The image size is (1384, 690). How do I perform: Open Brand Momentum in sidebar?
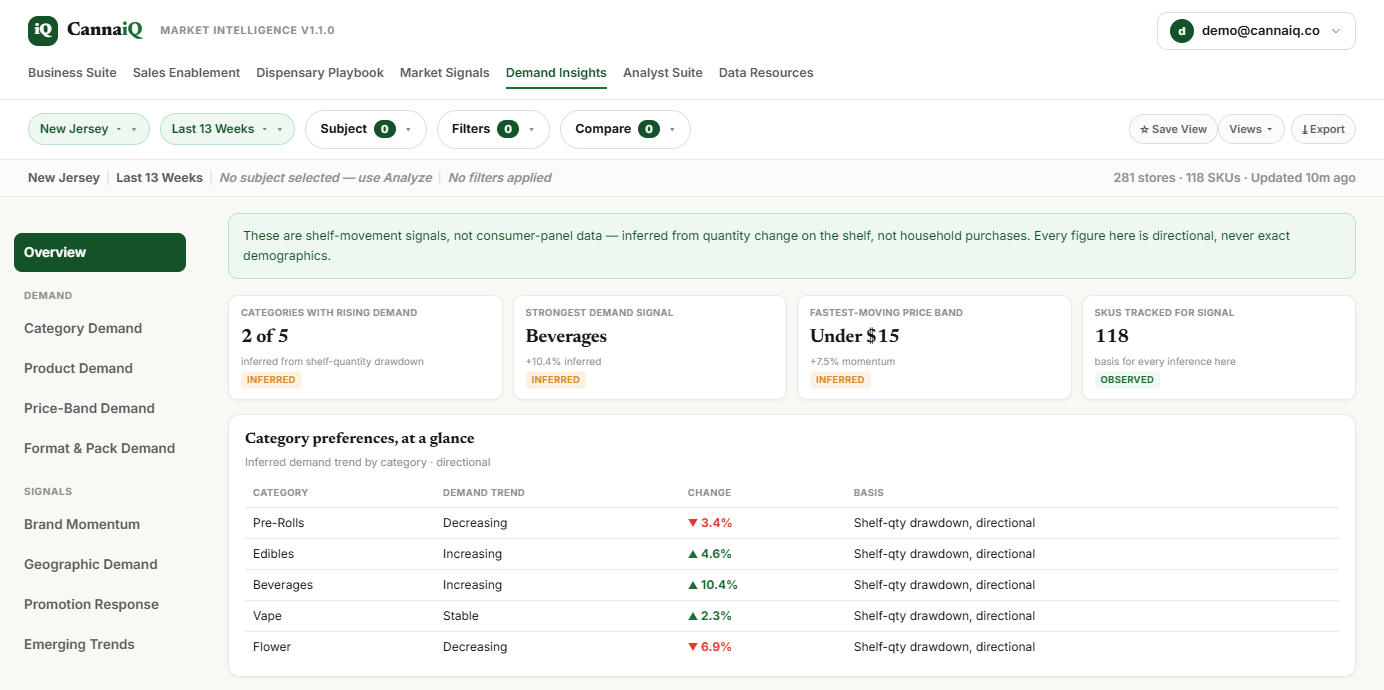[82, 524]
